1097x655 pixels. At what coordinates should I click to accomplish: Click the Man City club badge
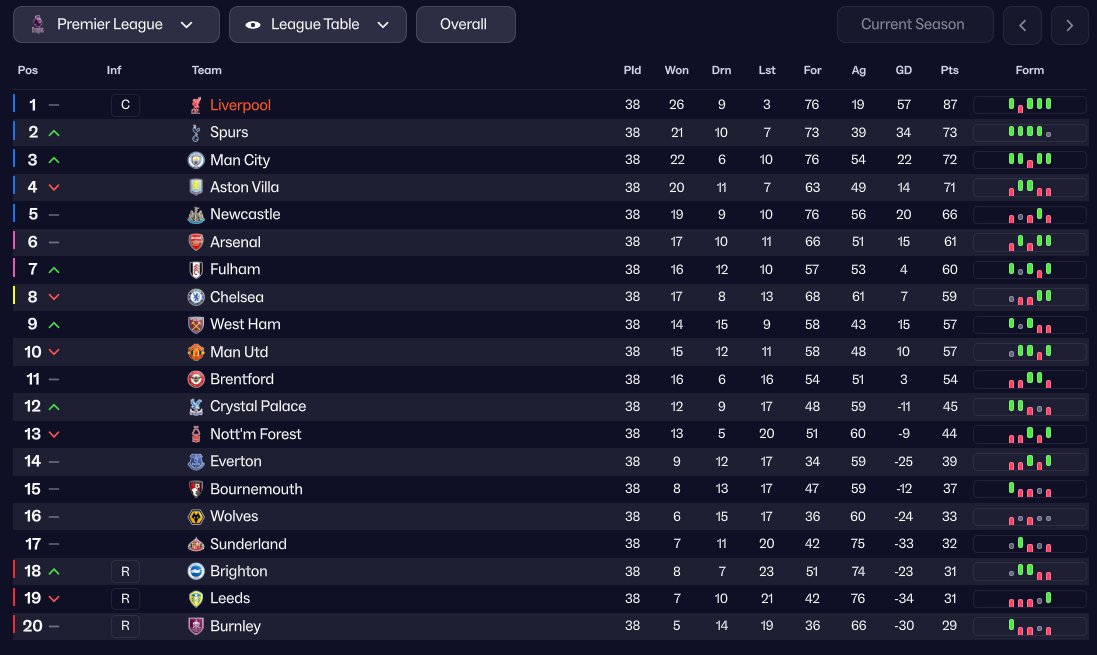196,160
